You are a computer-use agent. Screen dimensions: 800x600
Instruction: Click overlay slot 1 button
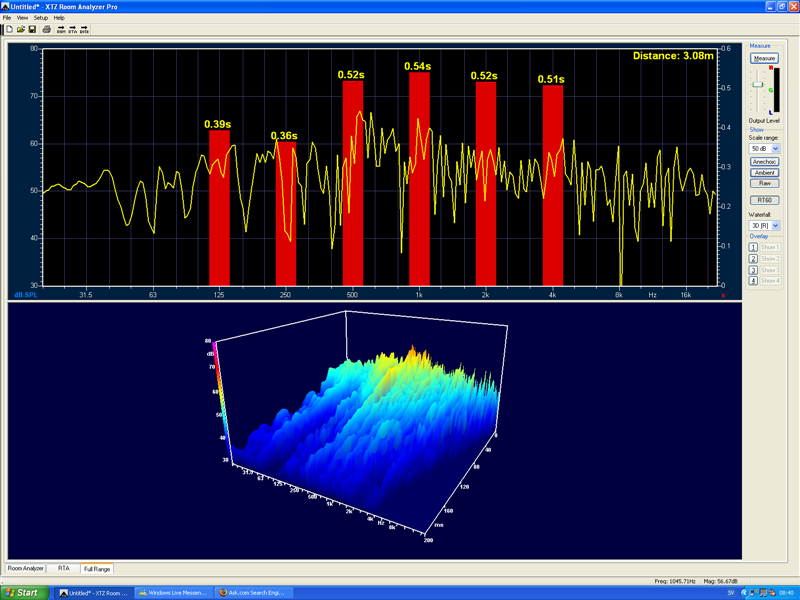tap(753, 247)
